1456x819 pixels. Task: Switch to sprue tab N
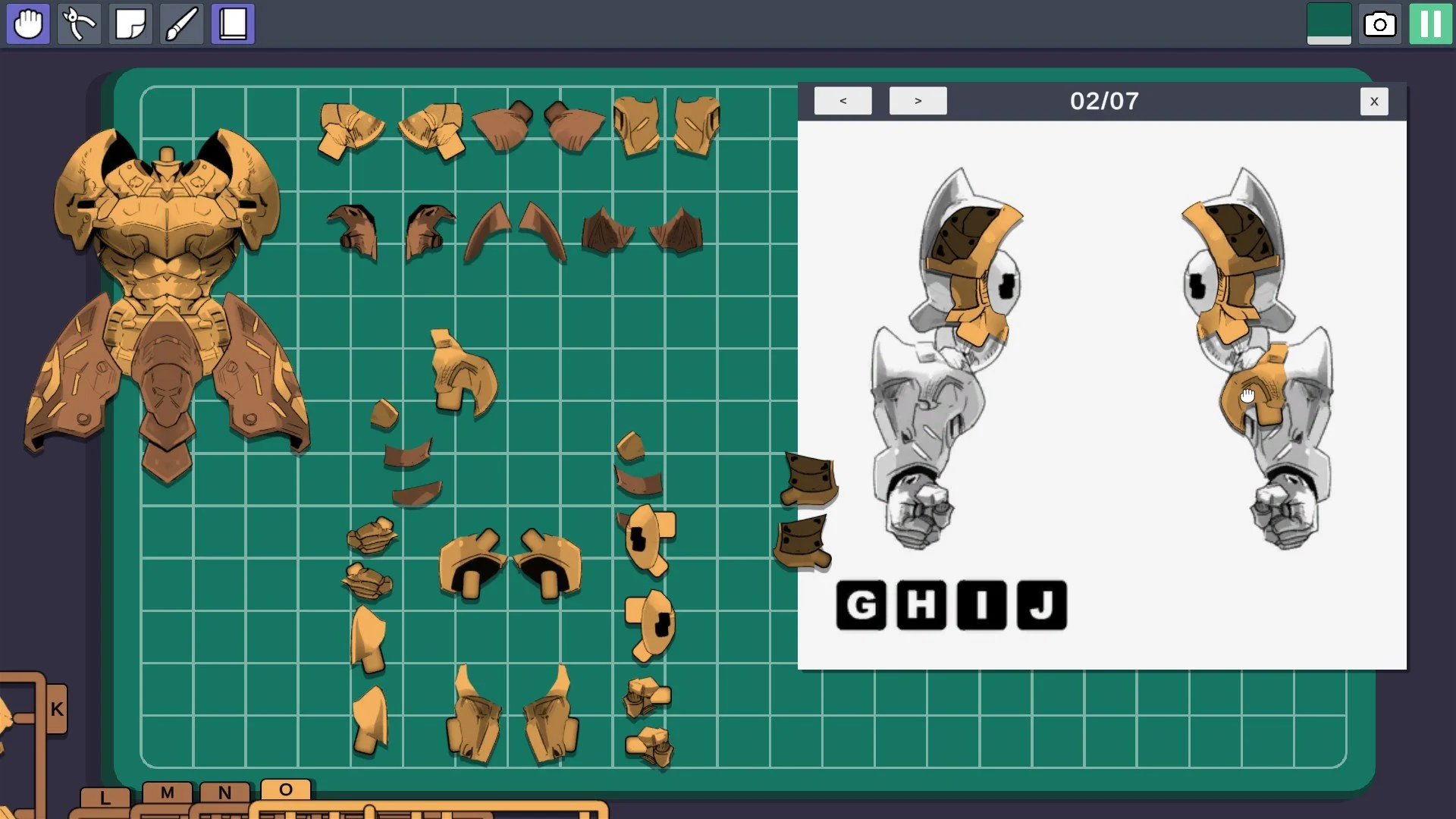point(224,794)
